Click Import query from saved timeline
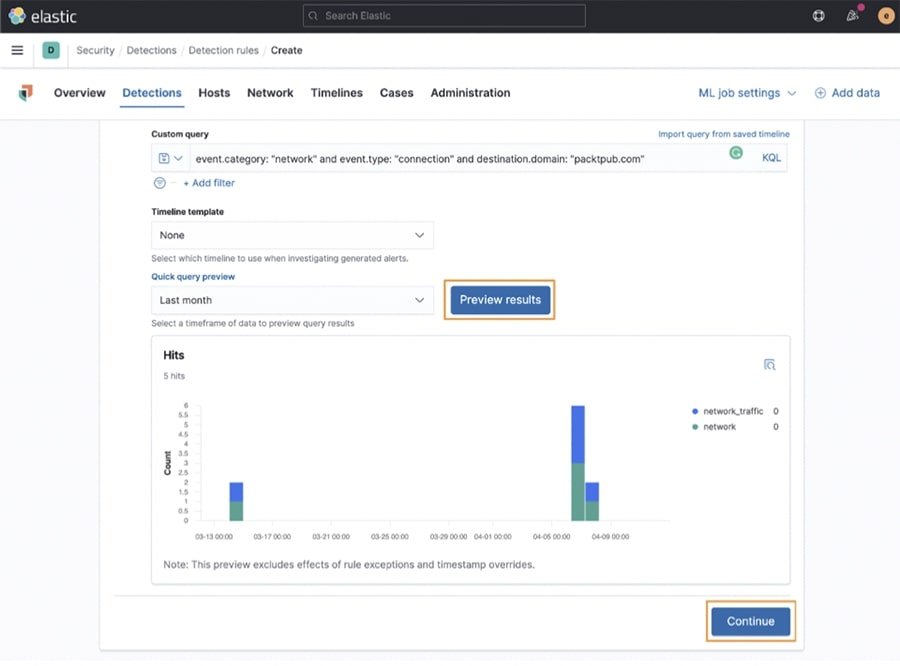The image size is (900, 666). (723, 134)
